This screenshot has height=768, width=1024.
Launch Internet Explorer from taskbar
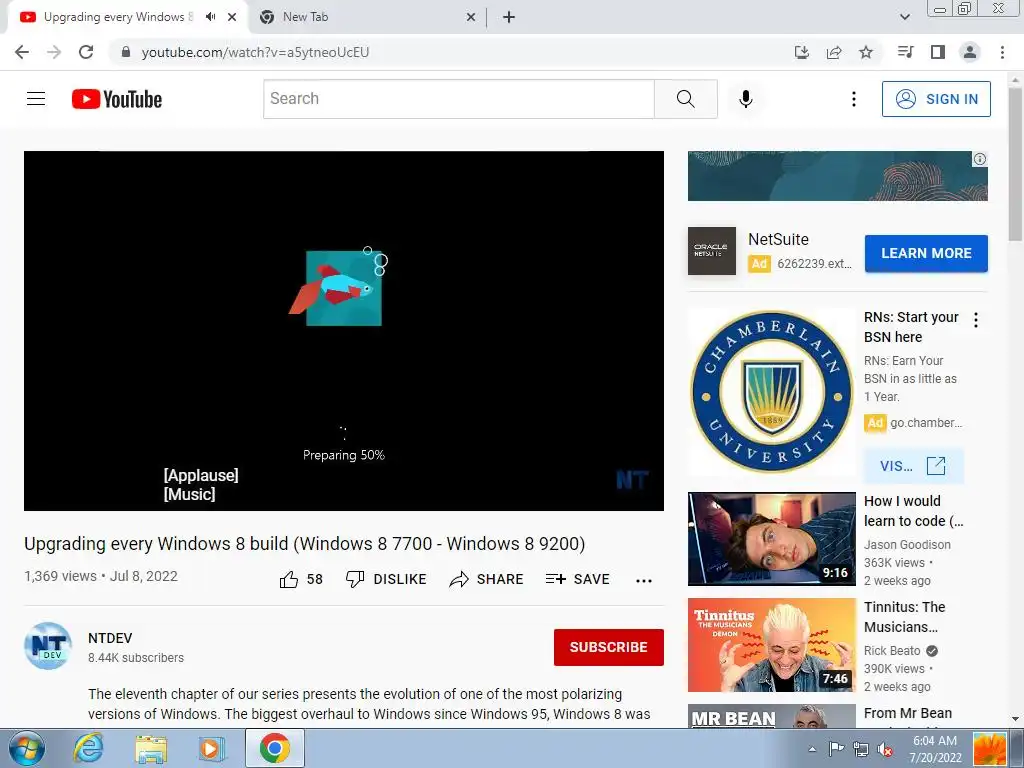pos(88,748)
